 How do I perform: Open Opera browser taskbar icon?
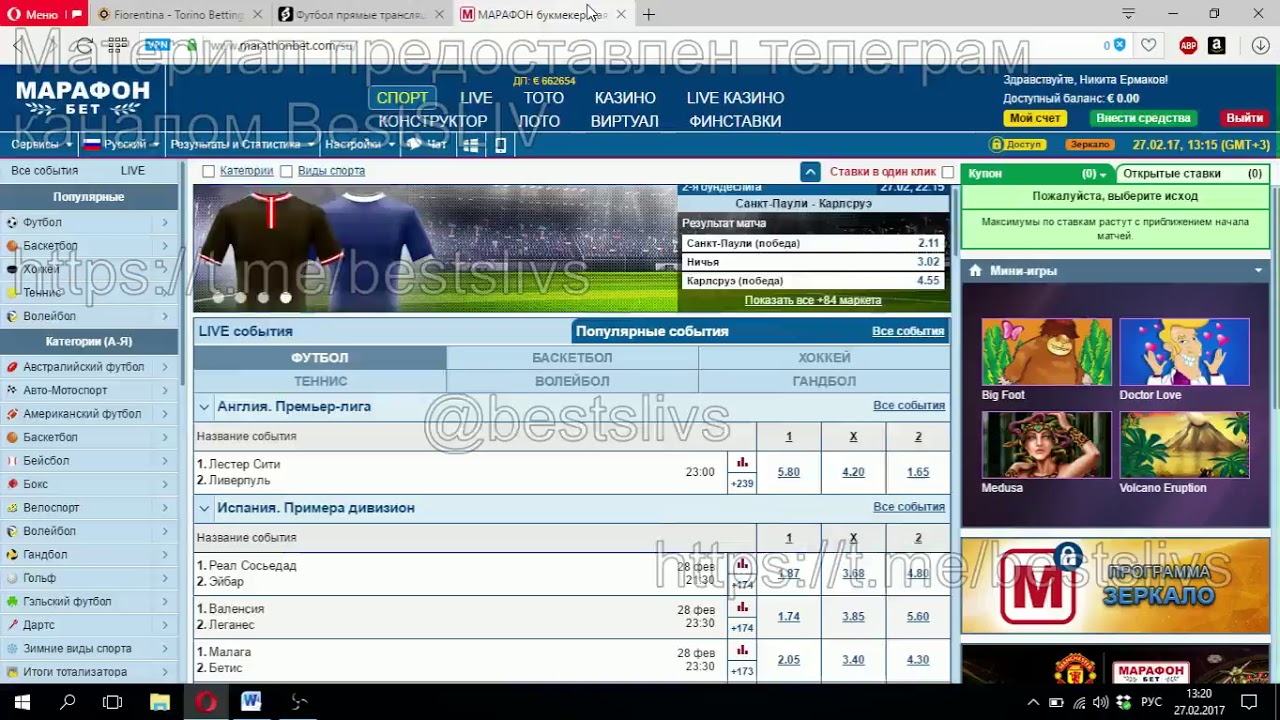coord(206,702)
